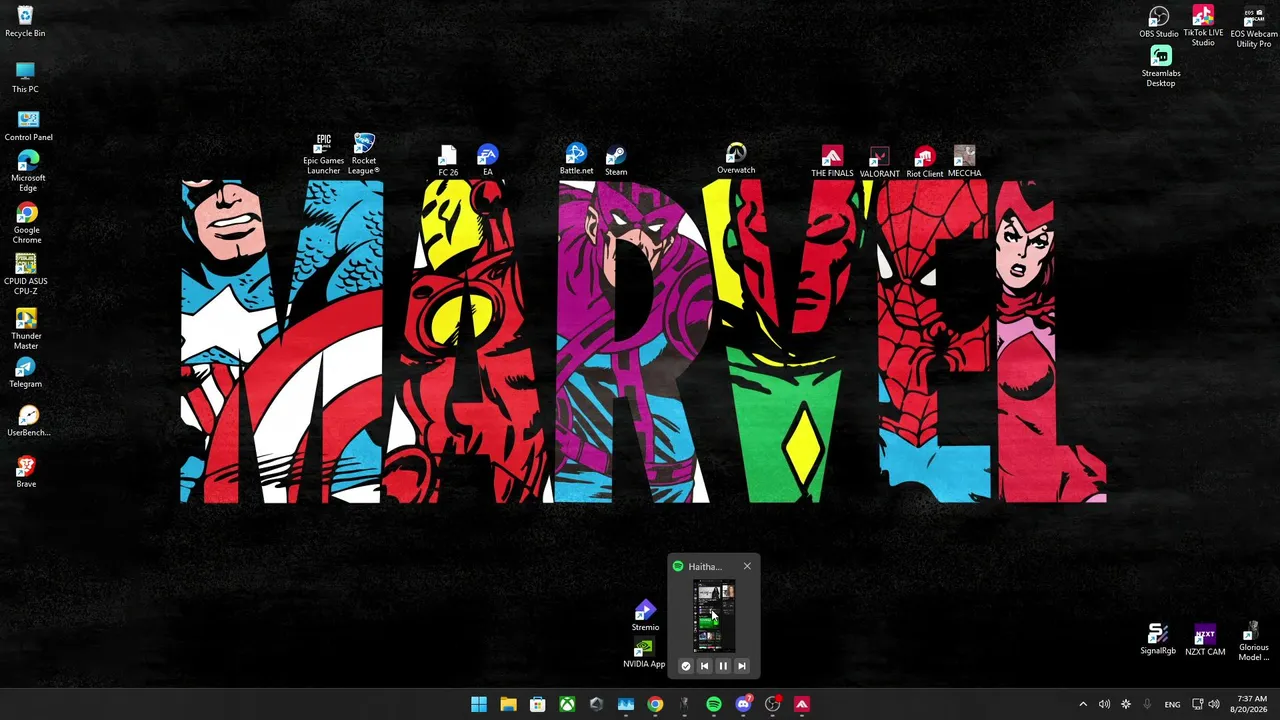The height and width of the screenshot is (720, 1280).
Task: Open the ENG language switcher
Action: click(x=1172, y=704)
